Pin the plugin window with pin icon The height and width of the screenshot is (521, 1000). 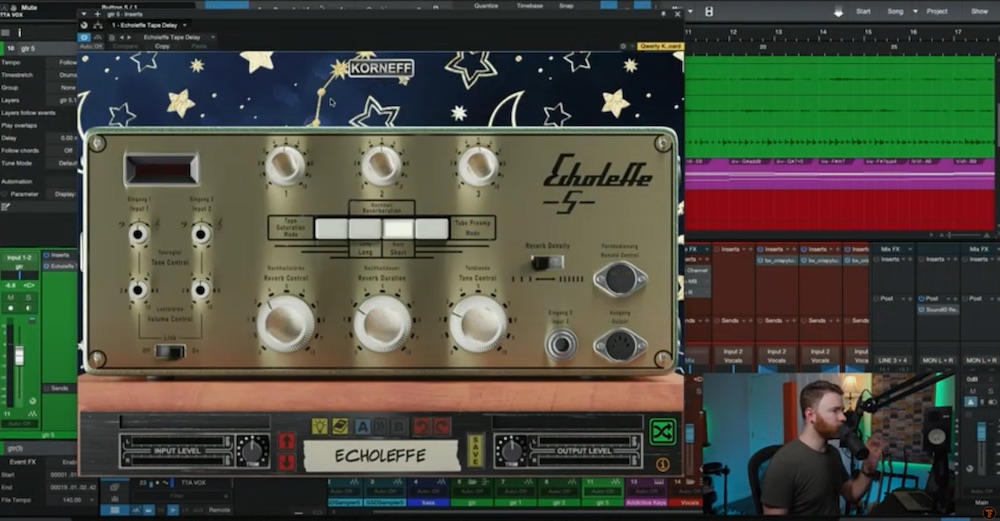click(x=663, y=13)
